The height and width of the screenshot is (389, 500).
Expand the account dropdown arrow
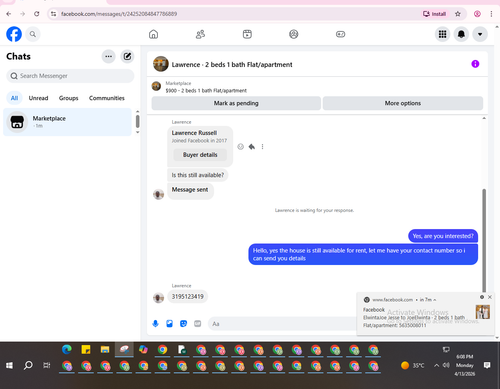coord(480,34)
